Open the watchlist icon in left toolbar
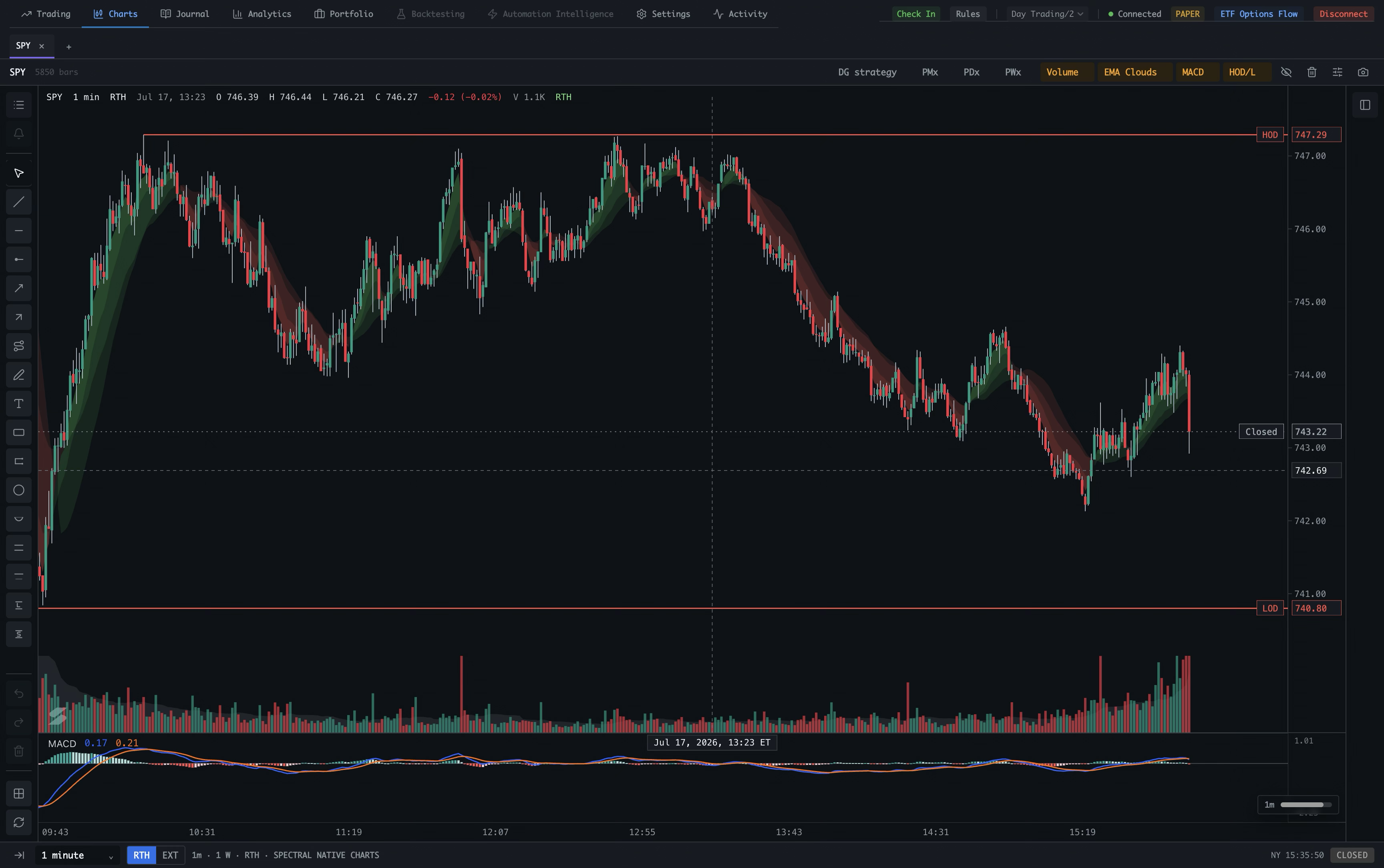 tap(18, 105)
